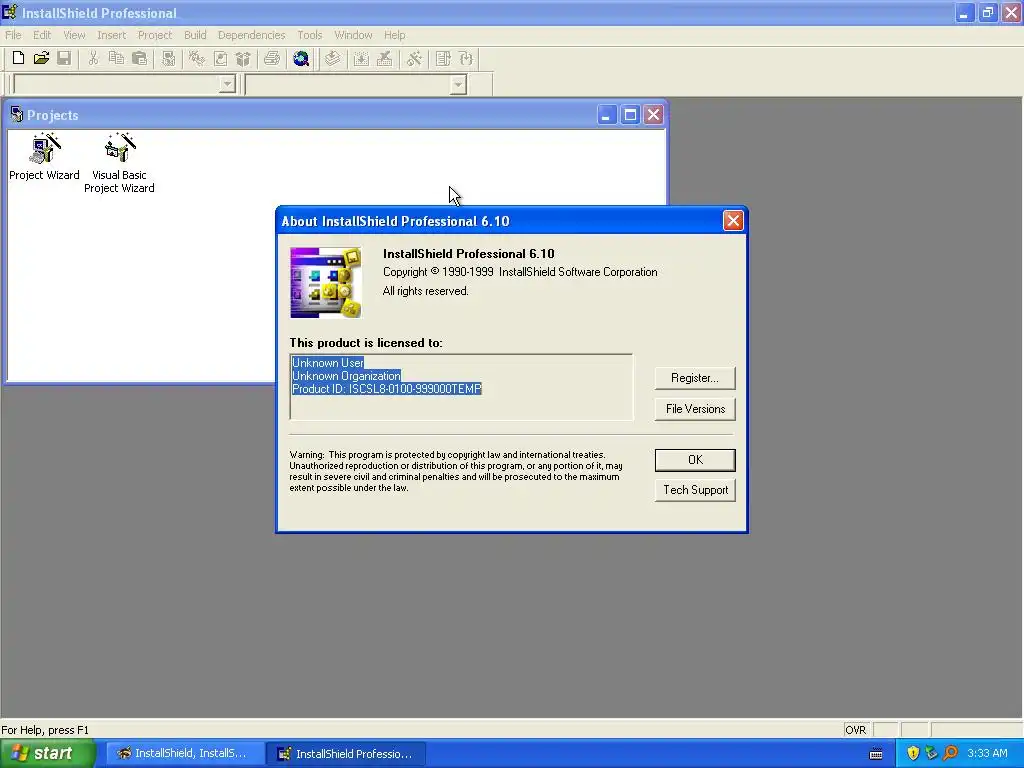Click the wand tools toolbar icon
This screenshot has height=768, width=1024.
click(x=414, y=59)
